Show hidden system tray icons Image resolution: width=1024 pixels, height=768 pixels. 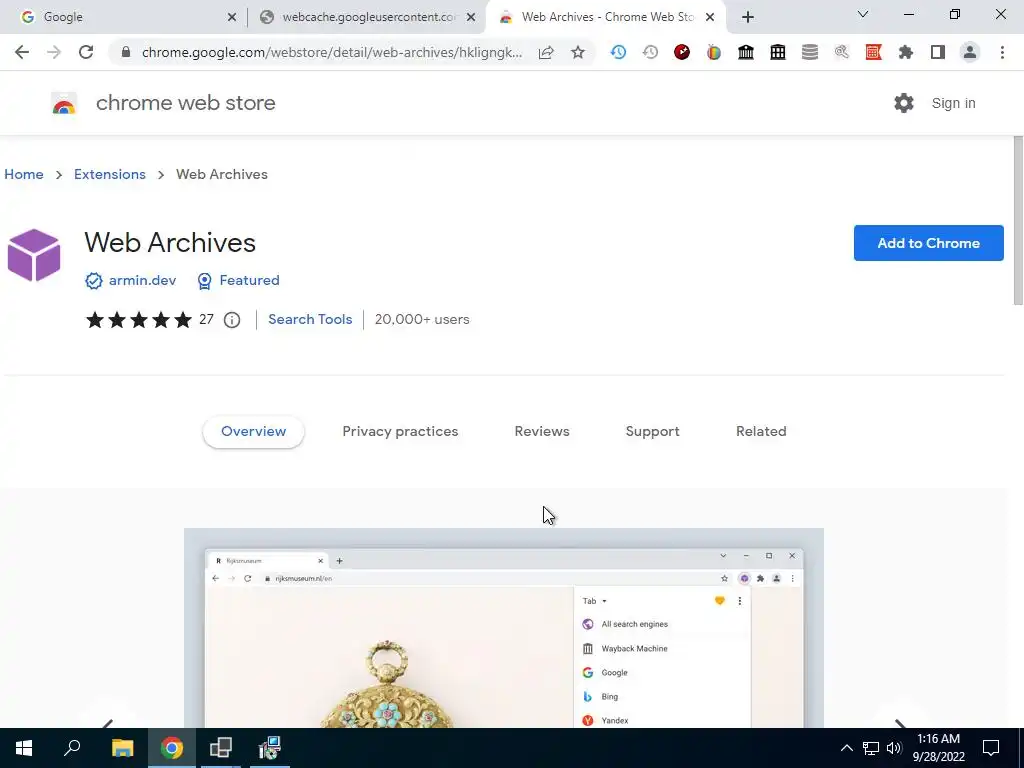pos(846,748)
